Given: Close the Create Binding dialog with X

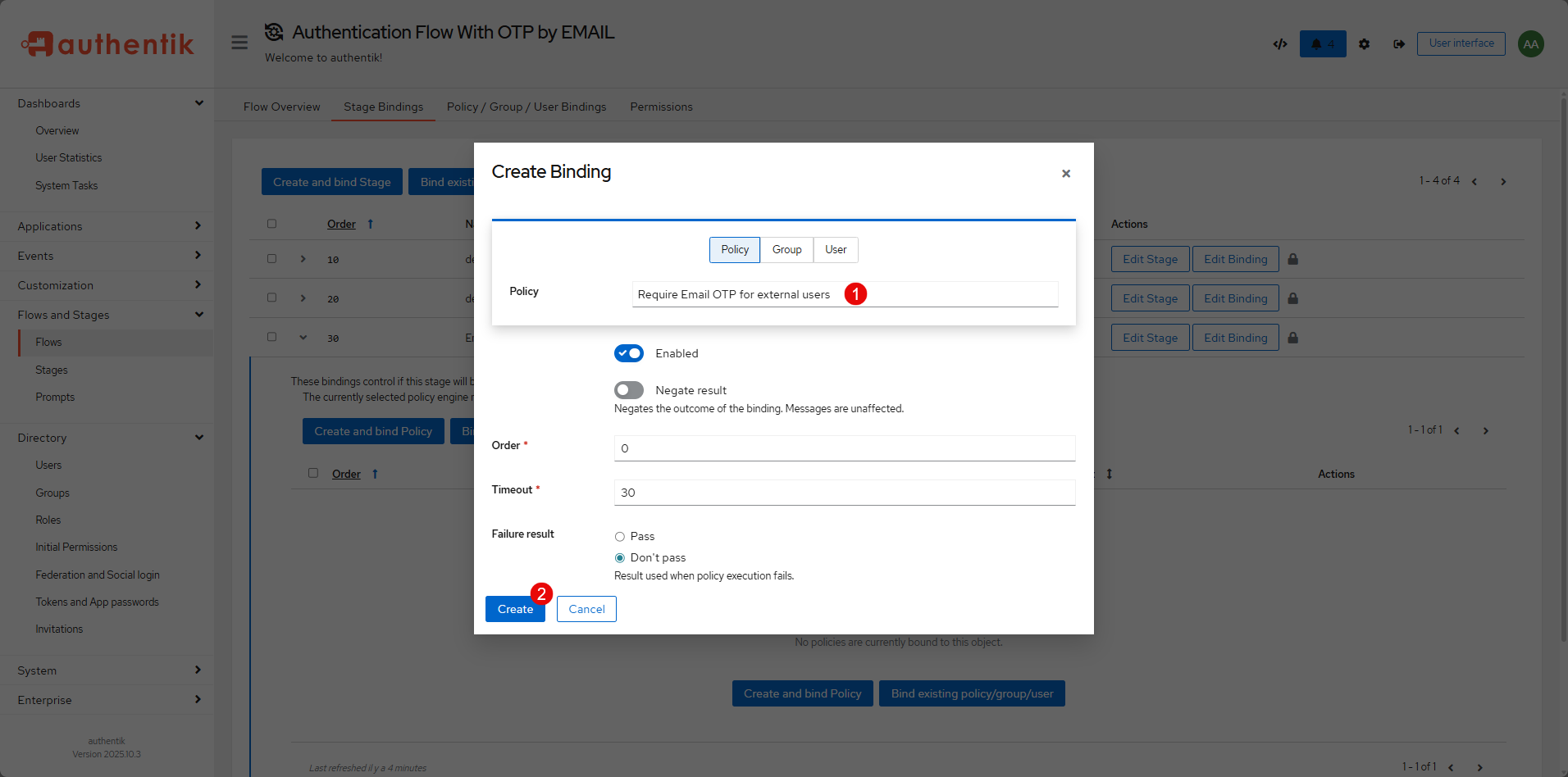Looking at the screenshot, I should 1065,174.
